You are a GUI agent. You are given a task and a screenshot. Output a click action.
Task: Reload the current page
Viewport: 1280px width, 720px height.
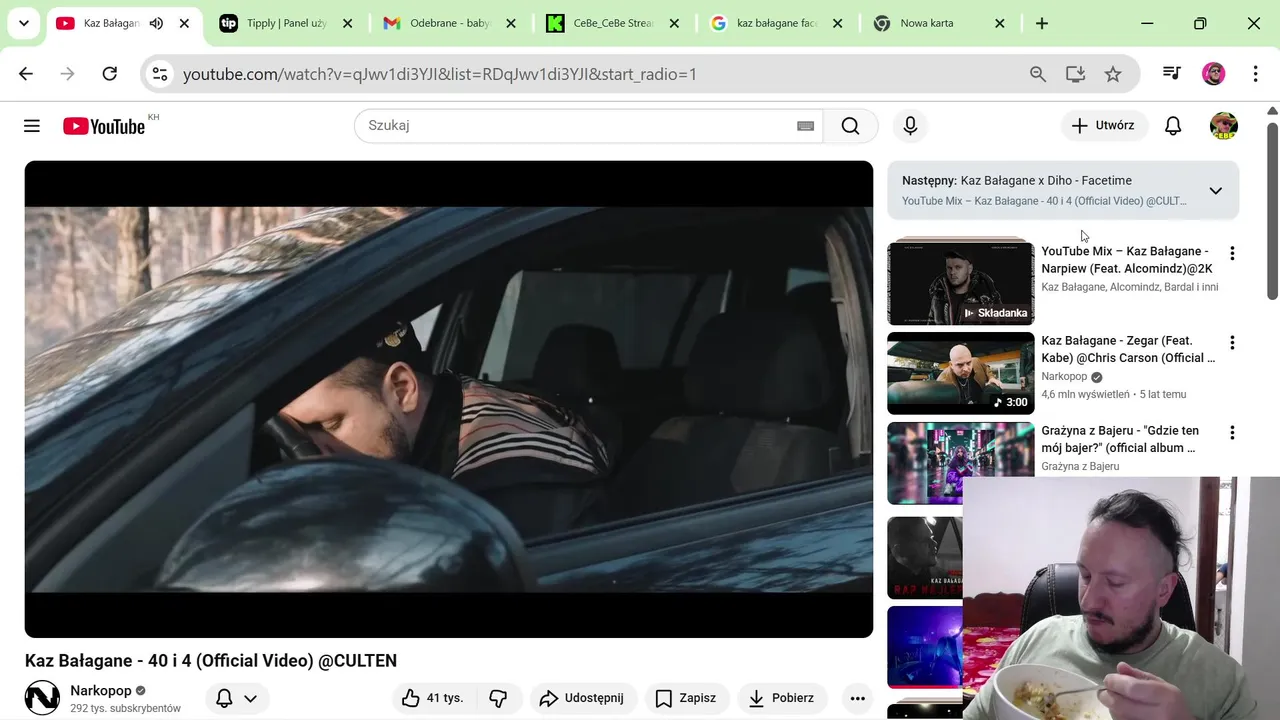pyautogui.click(x=110, y=74)
